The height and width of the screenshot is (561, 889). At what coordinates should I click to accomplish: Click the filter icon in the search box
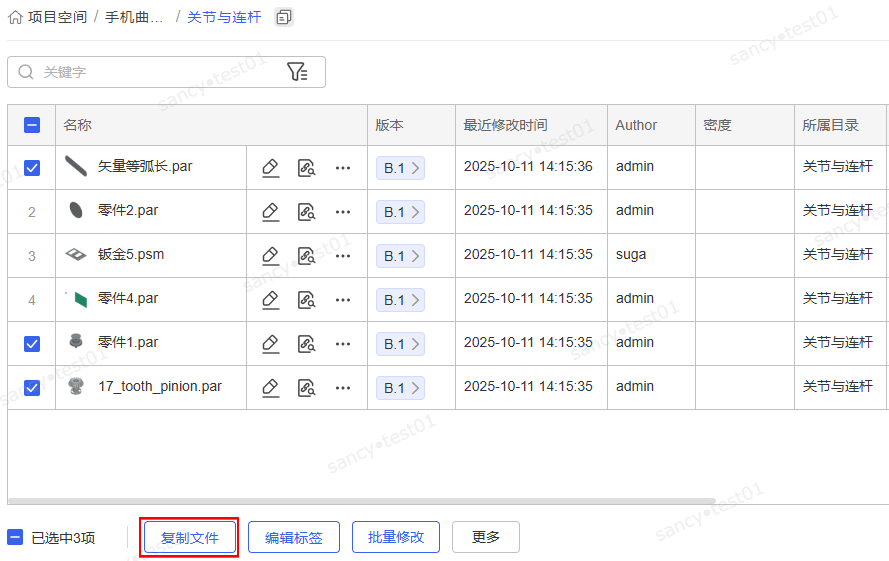(297, 72)
